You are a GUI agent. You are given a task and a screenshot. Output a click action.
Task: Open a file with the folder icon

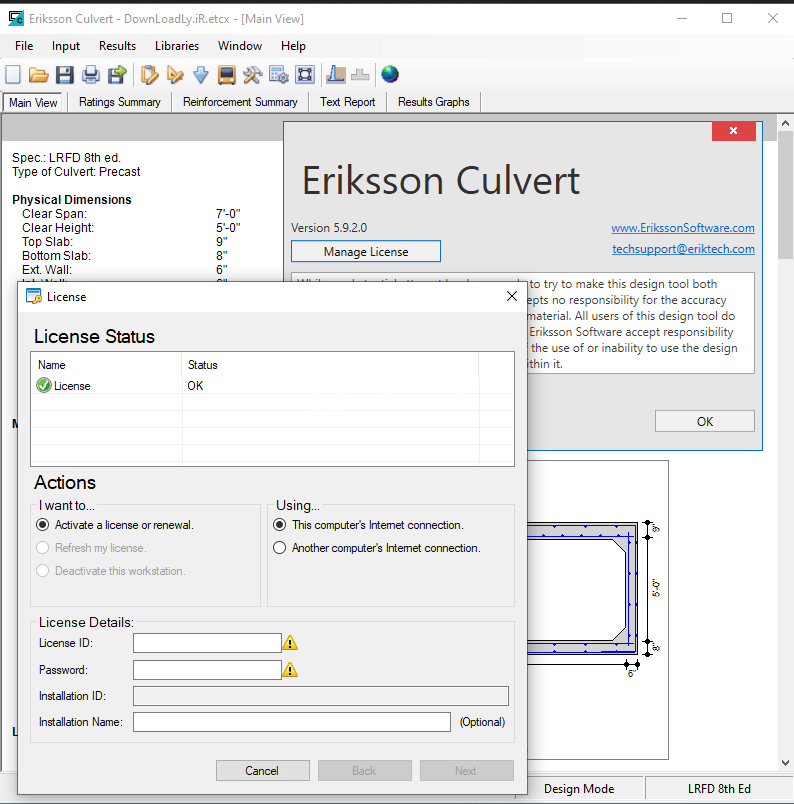coord(38,75)
